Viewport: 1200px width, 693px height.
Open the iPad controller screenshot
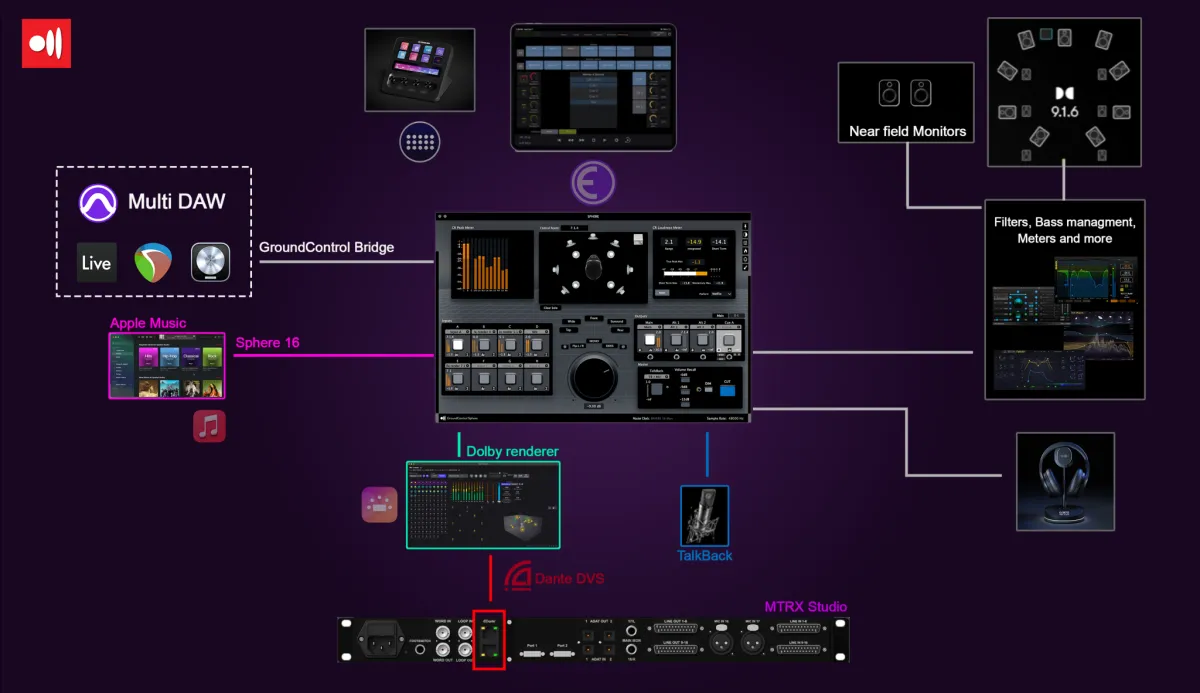click(594, 87)
